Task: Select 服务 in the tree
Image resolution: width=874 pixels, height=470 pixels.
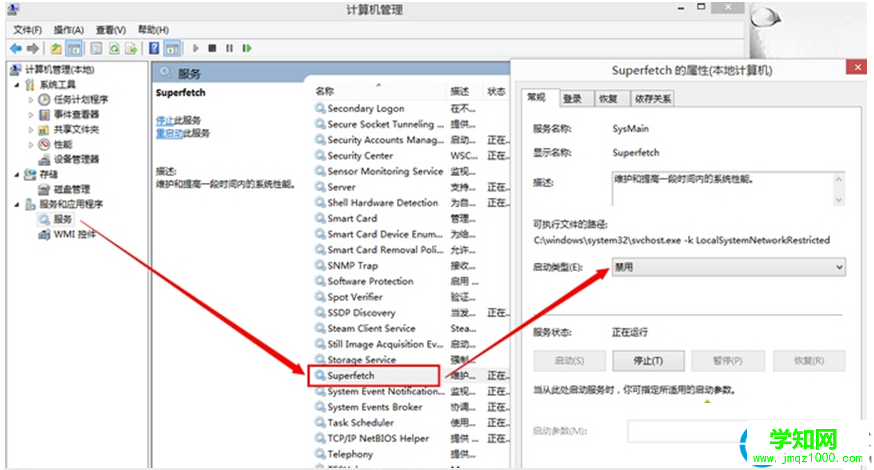Action: click(x=63, y=219)
